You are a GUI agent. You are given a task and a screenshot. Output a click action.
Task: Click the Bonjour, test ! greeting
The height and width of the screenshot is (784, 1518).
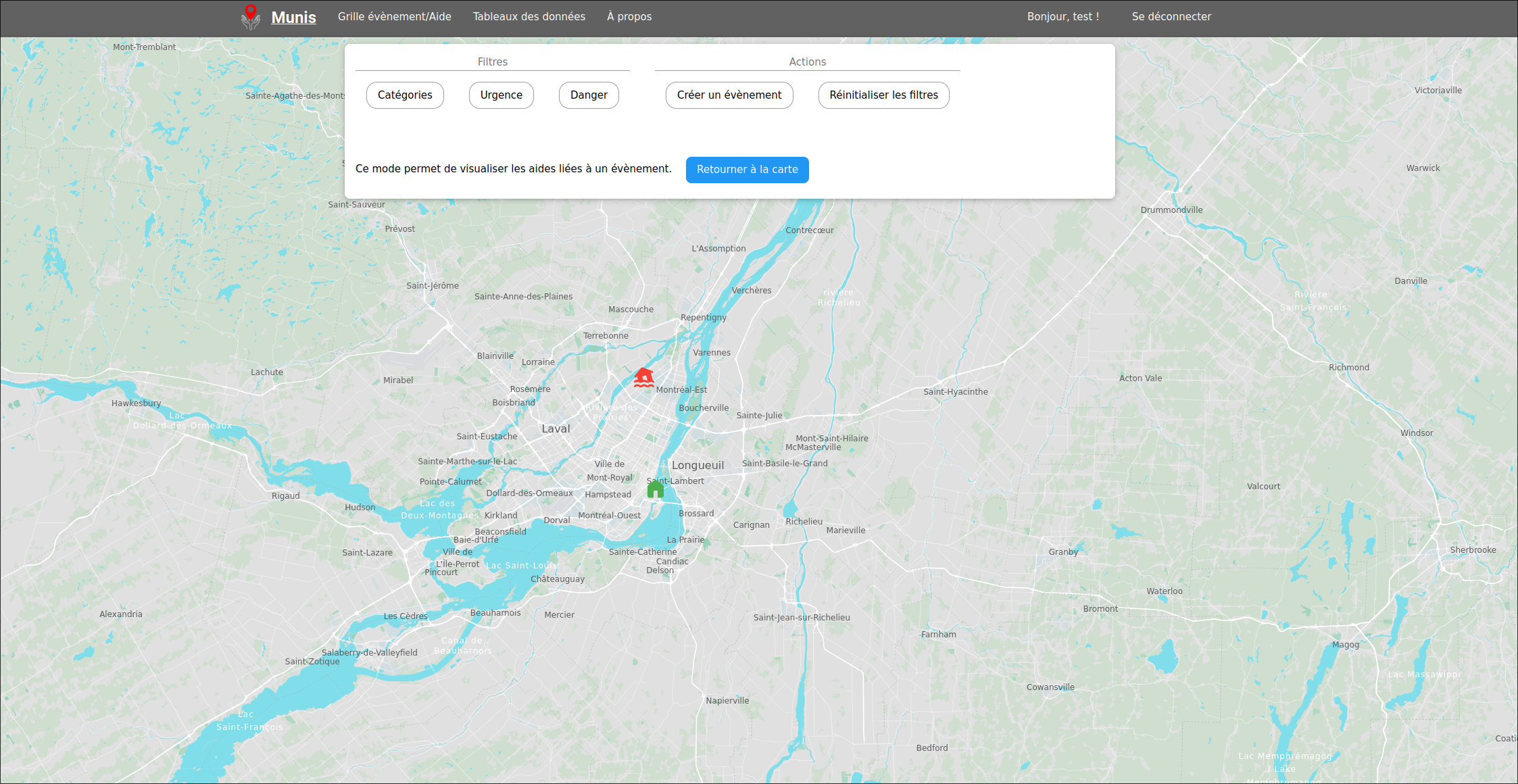1062,16
